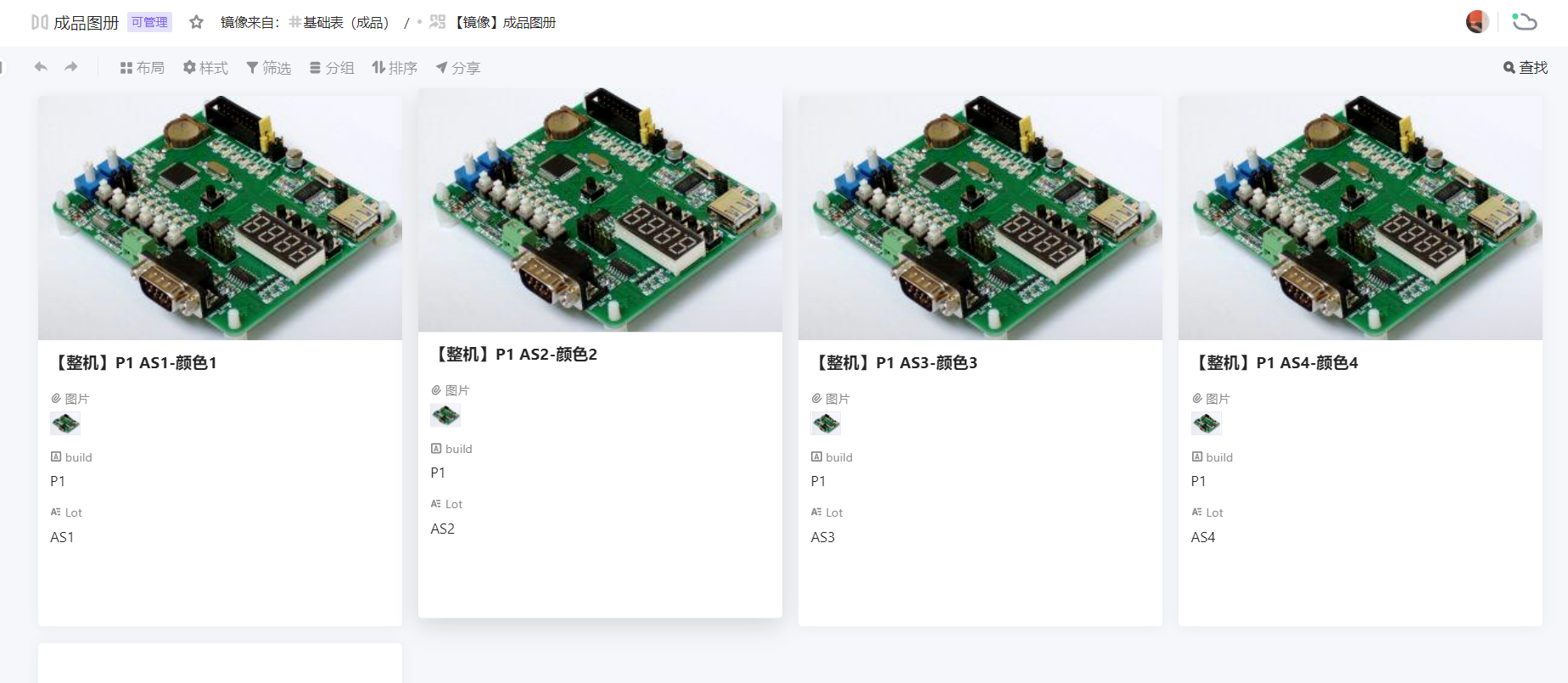Viewport: 1568px width, 683px height.
Task: Open the P1 AS1-颜色1 card cover image
Action: (220, 217)
